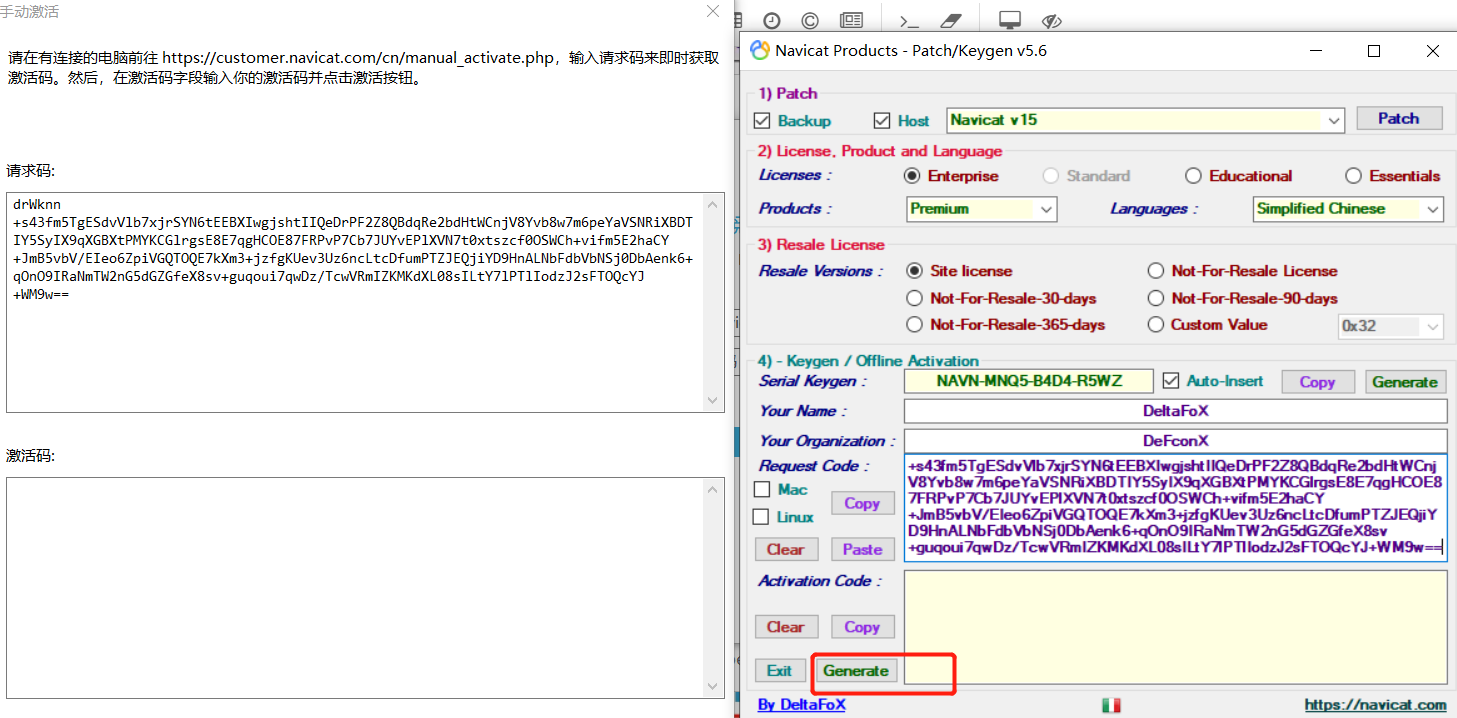Close the manual activation dialog
1457x718 pixels.
coord(713,11)
